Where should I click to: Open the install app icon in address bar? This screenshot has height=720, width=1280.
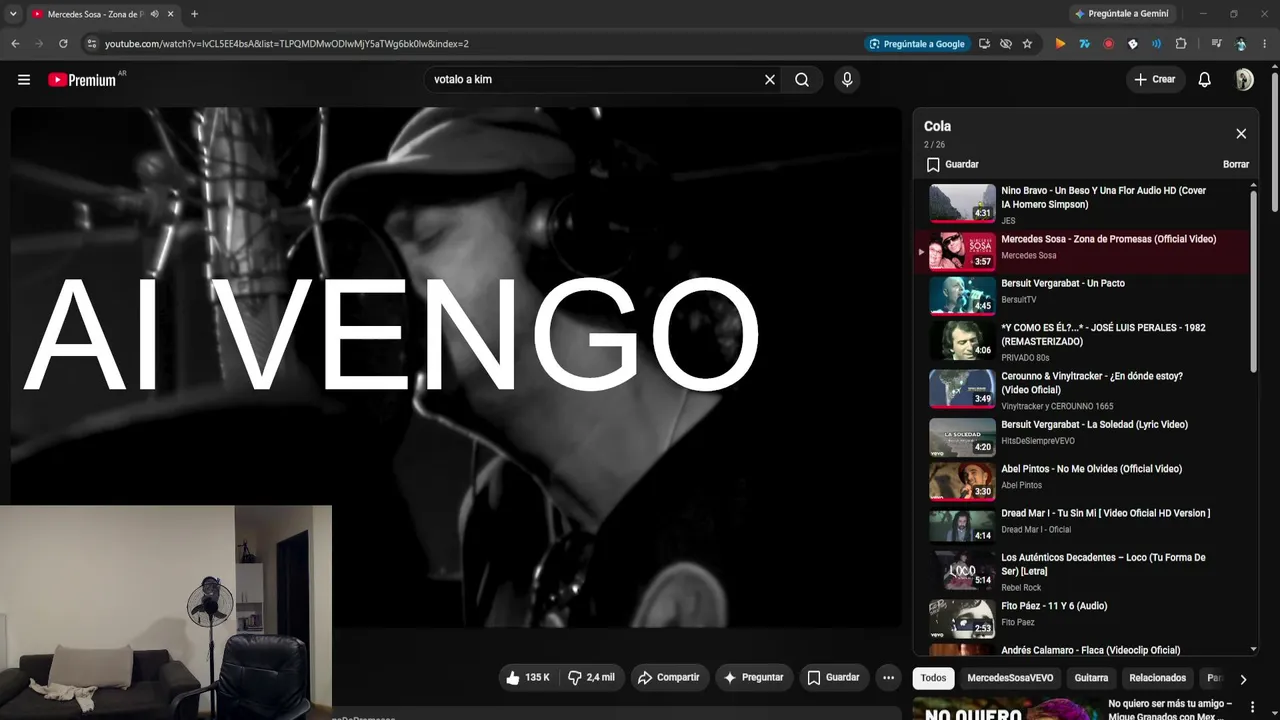click(x=985, y=44)
